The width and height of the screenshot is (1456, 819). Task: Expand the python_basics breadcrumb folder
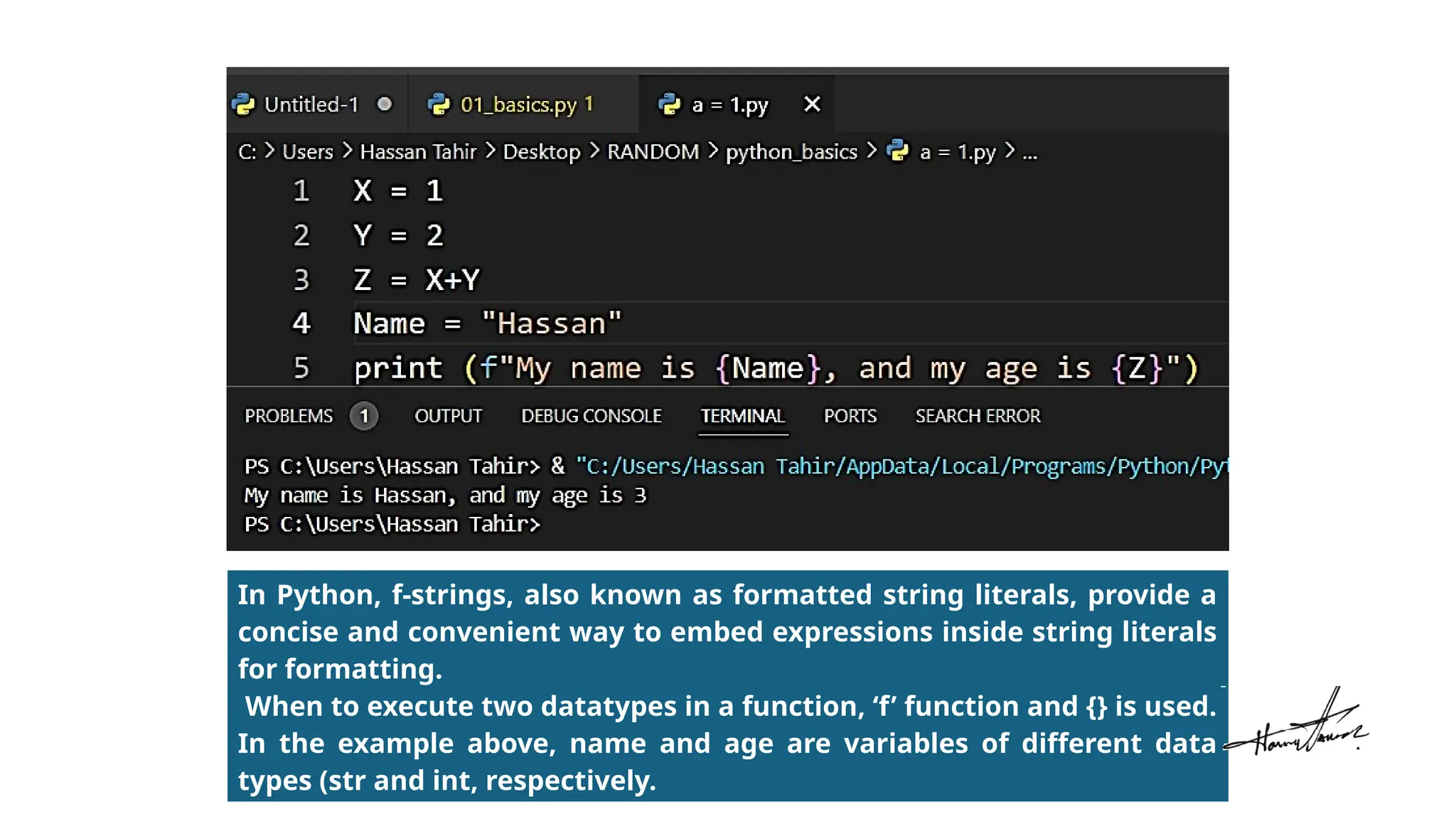[791, 151]
